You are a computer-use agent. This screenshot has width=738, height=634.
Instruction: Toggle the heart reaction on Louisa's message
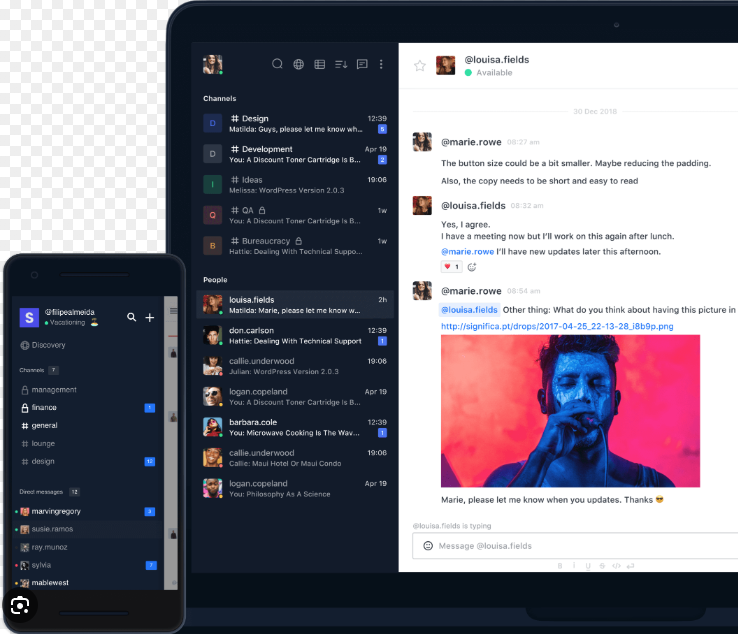[x=451, y=267]
